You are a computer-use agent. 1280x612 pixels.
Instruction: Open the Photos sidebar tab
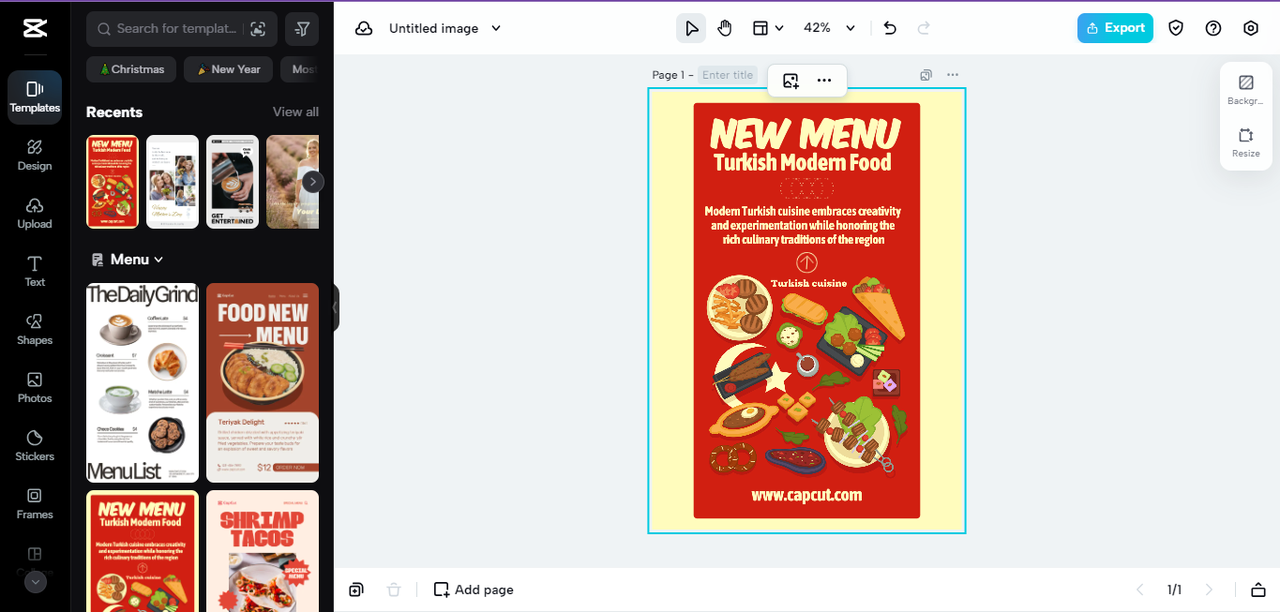35,387
